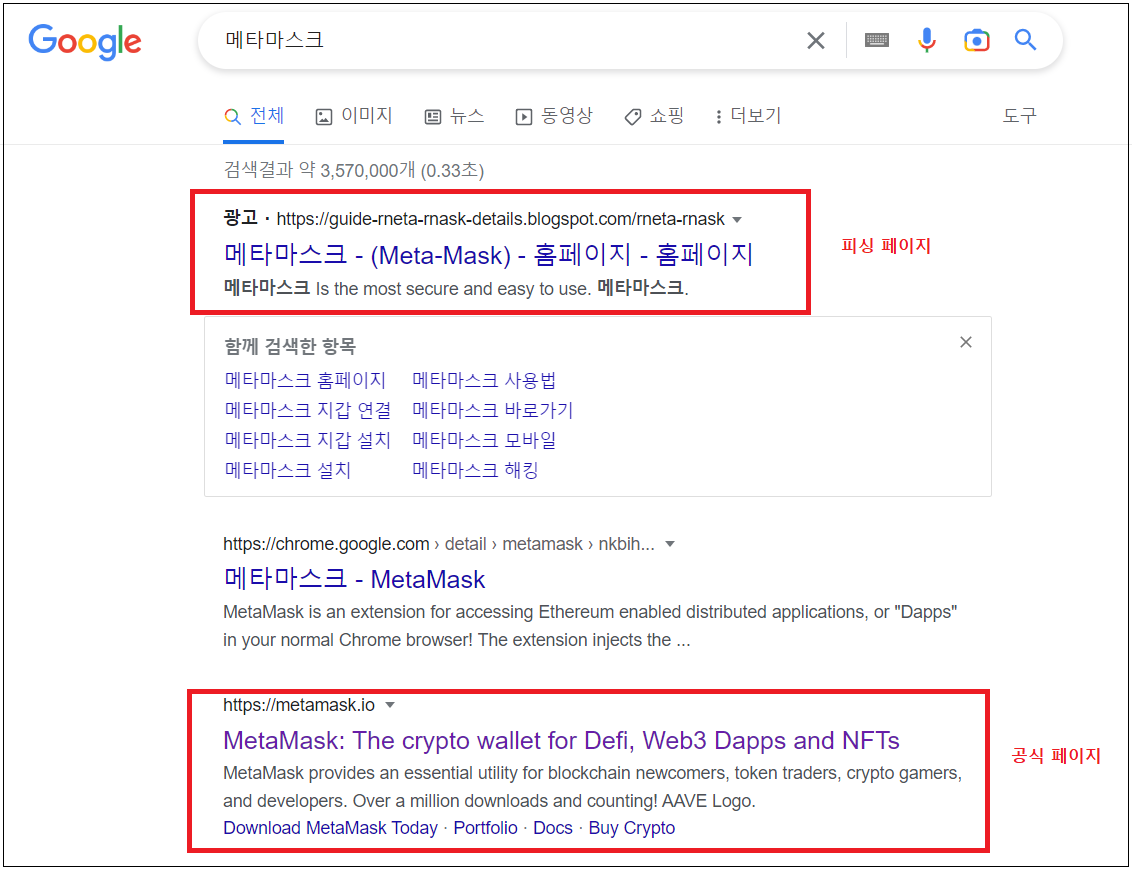
Task: Switch to the 동영상 tab
Action: 554,115
